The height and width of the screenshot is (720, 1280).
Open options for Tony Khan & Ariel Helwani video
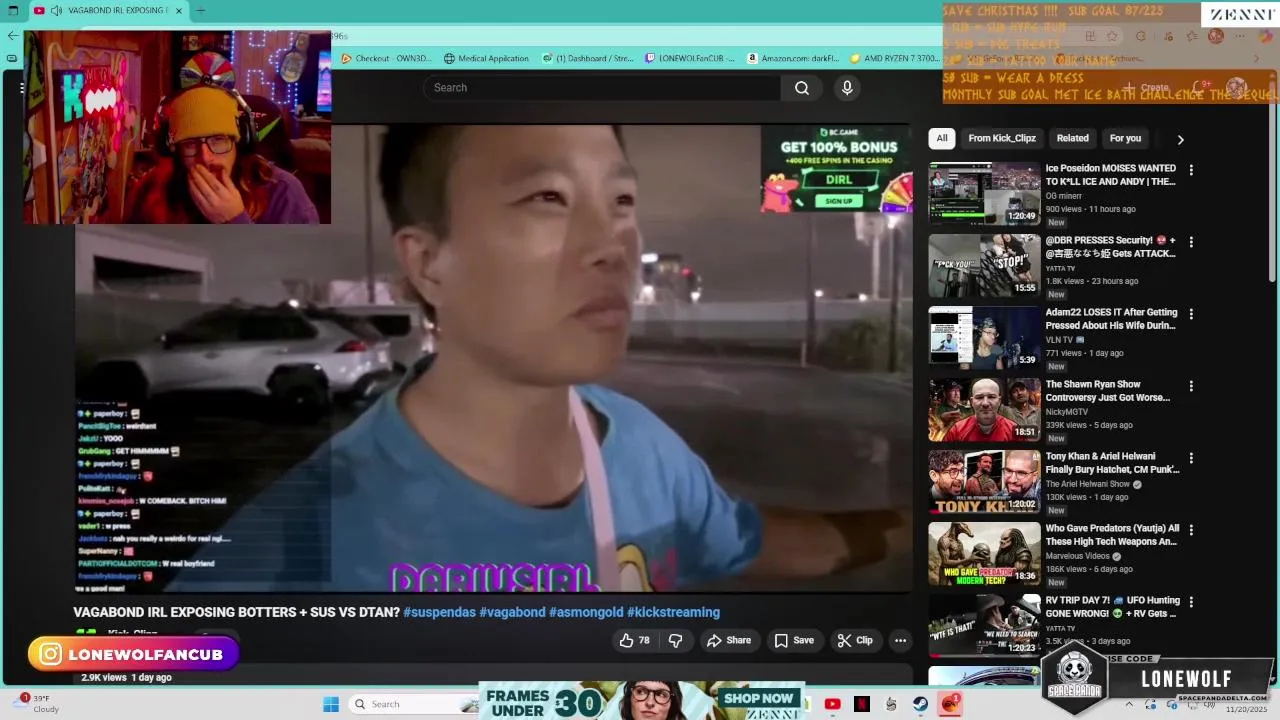coord(1191,458)
